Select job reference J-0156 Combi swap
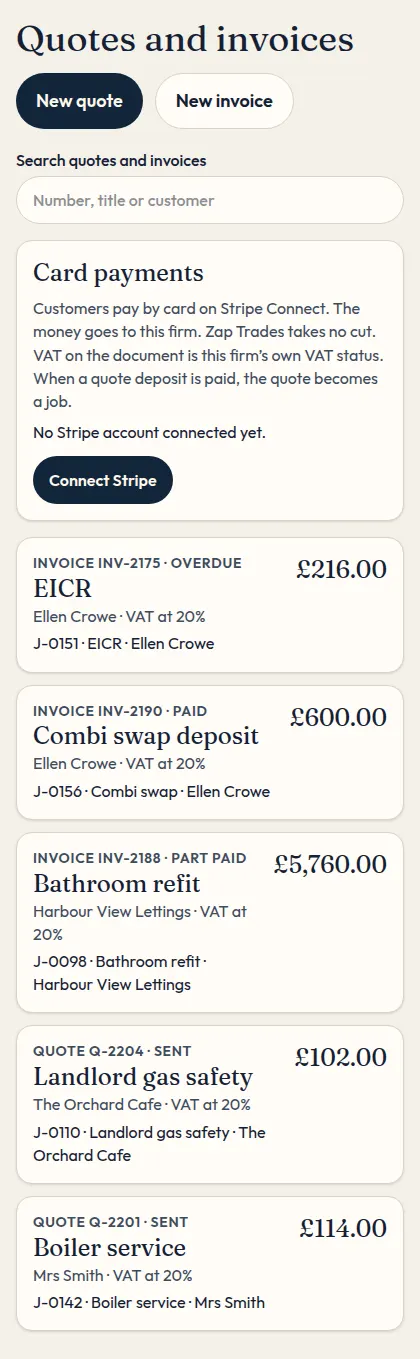This screenshot has width=420, height=1359. (152, 791)
